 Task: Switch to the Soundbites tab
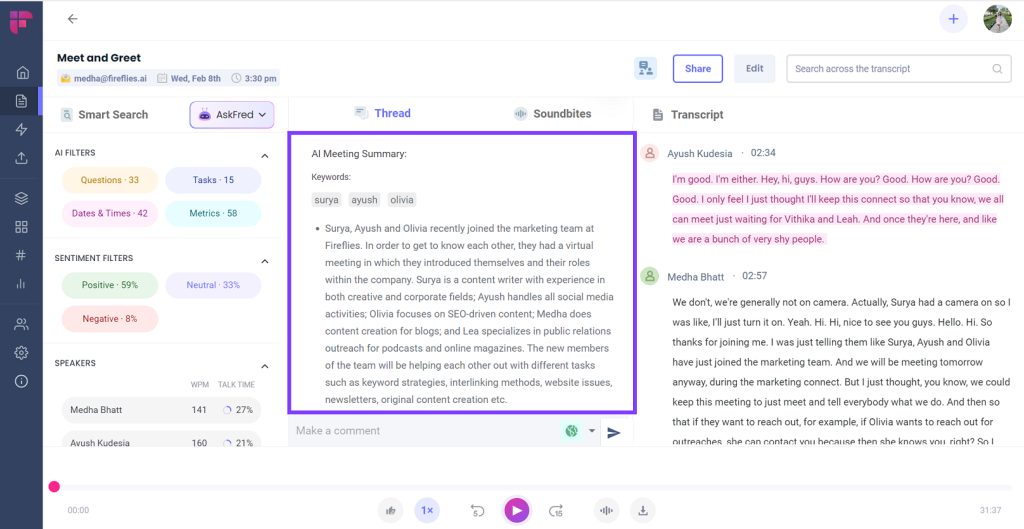pos(552,114)
